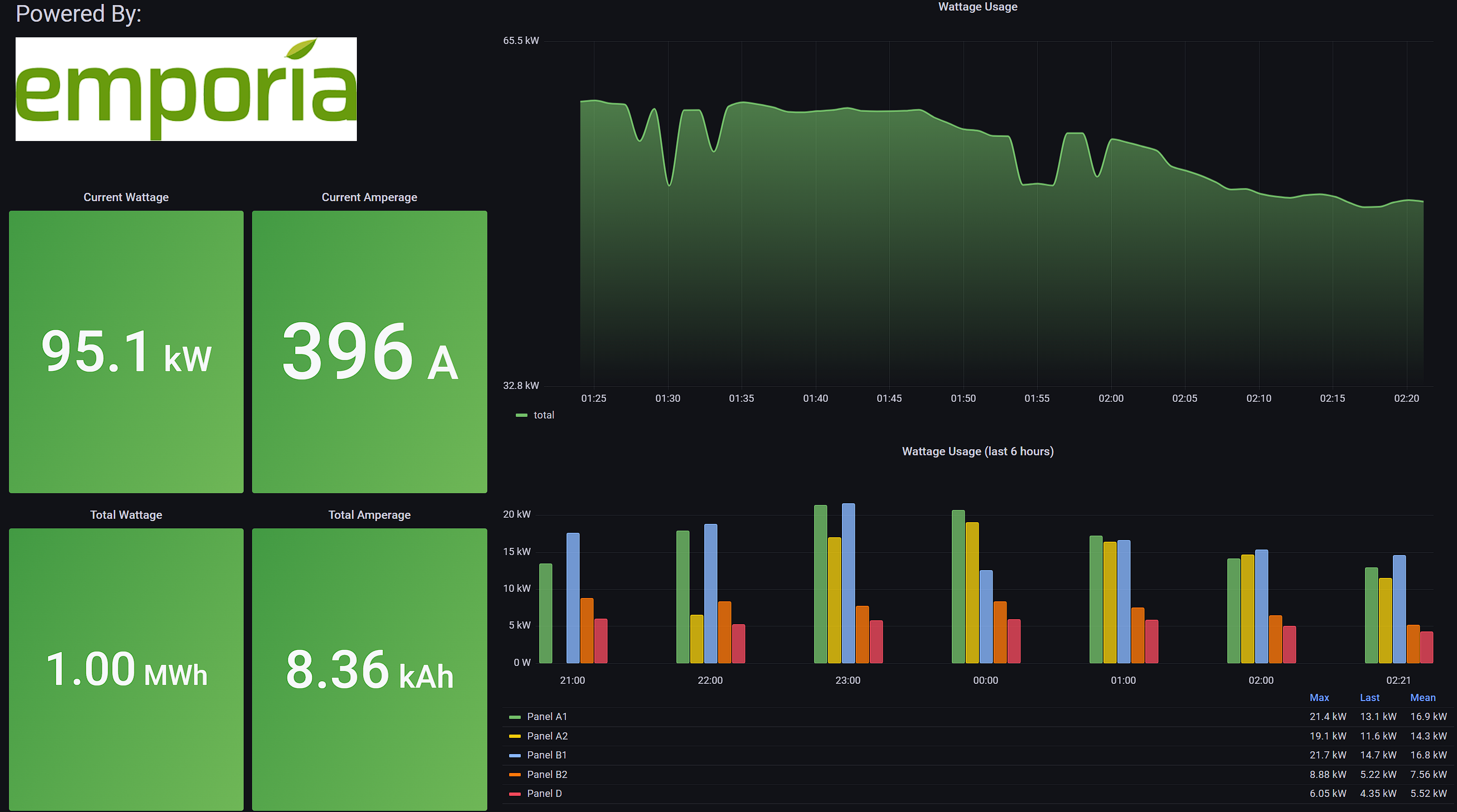
Task: Click the Panel A1 green legend swatch
Action: pyautogui.click(x=514, y=717)
